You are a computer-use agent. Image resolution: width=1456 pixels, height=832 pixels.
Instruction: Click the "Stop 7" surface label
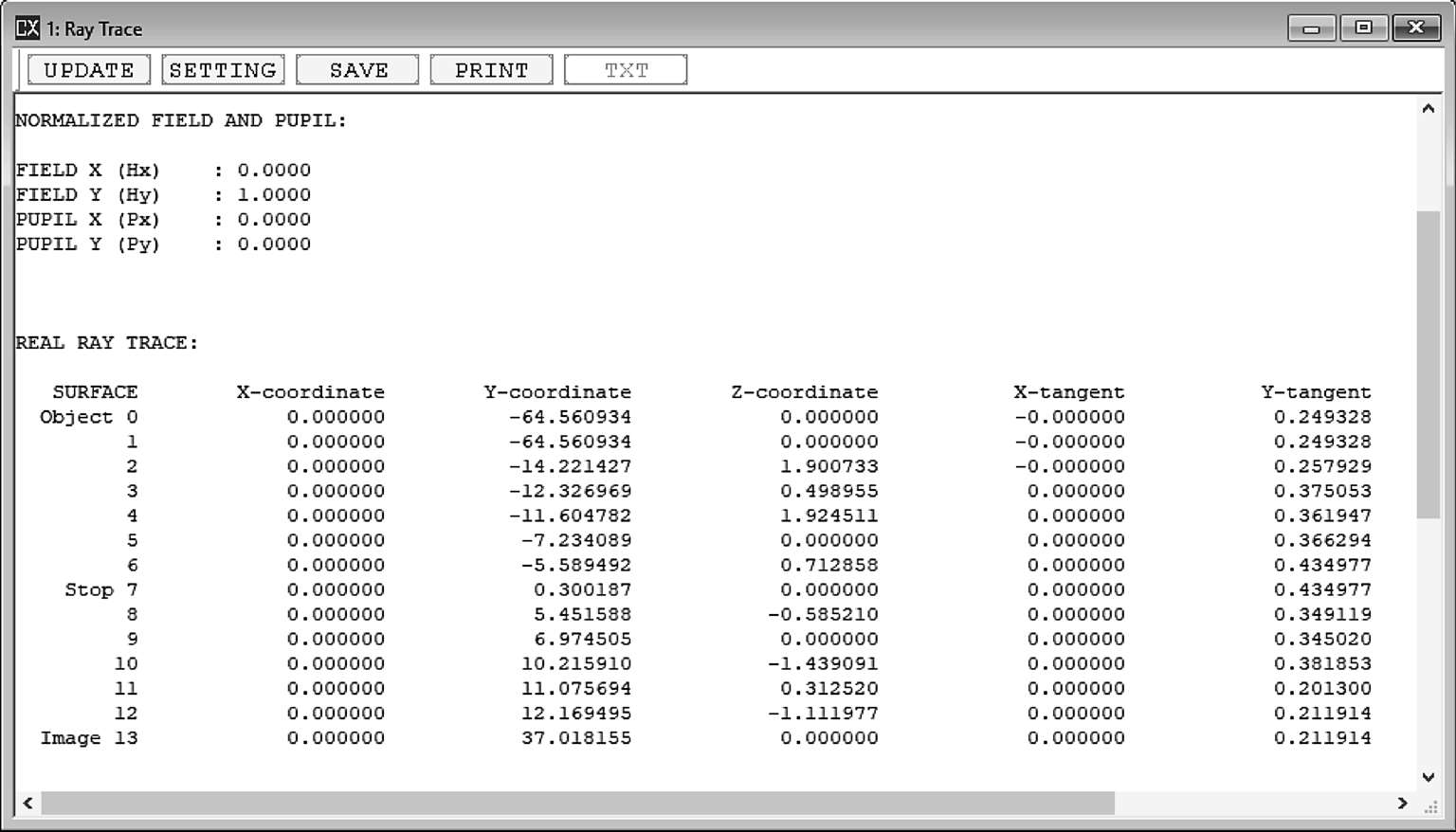tap(100, 590)
